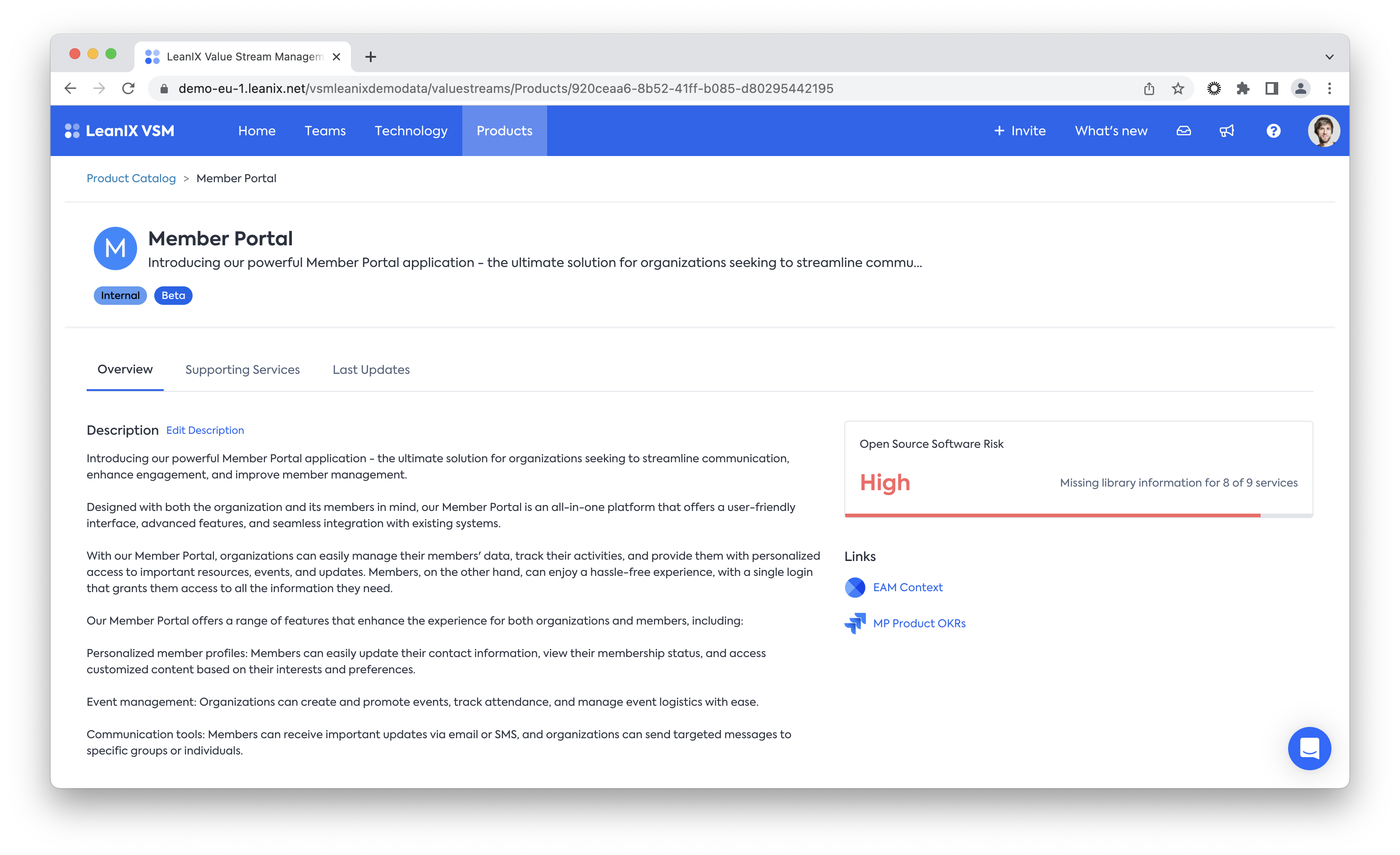Click the Jira icon beside MP Product OKRs
Image resolution: width=1400 pixels, height=855 pixels.
[x=855, y=623]
